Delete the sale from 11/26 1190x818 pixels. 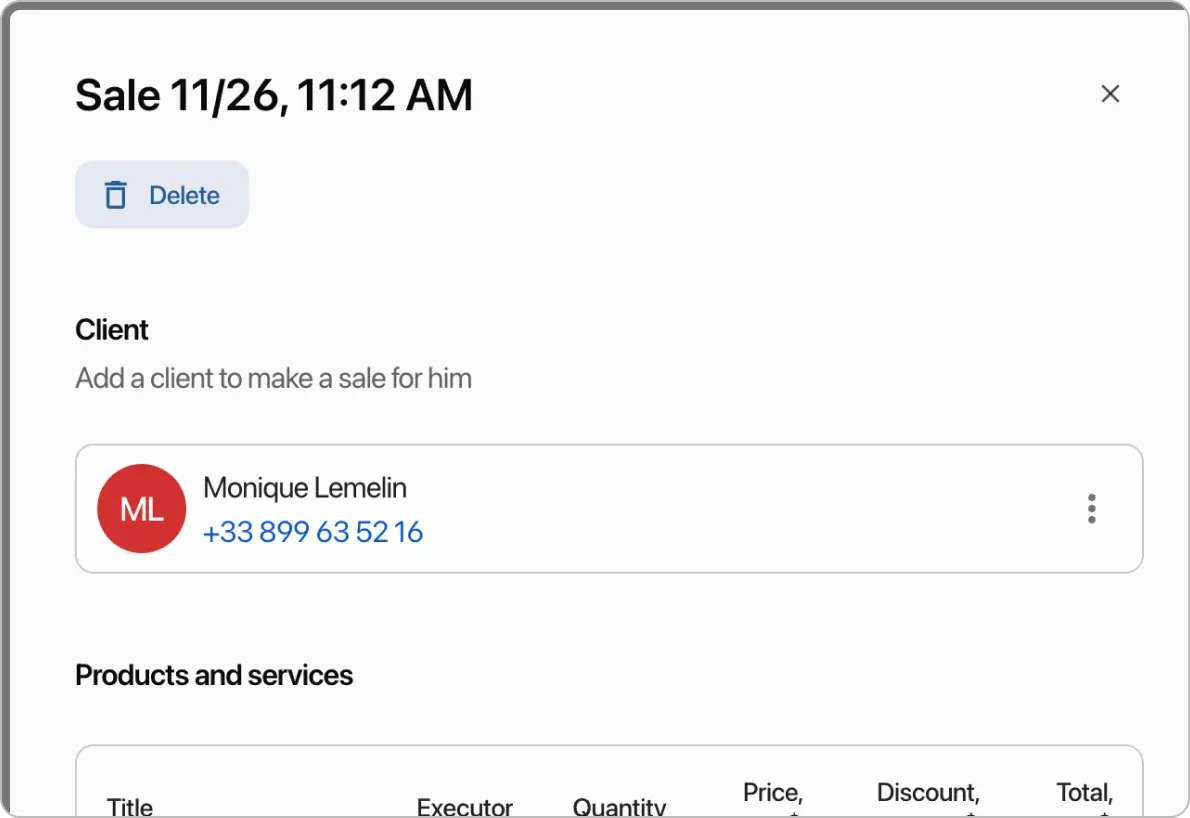162,194
